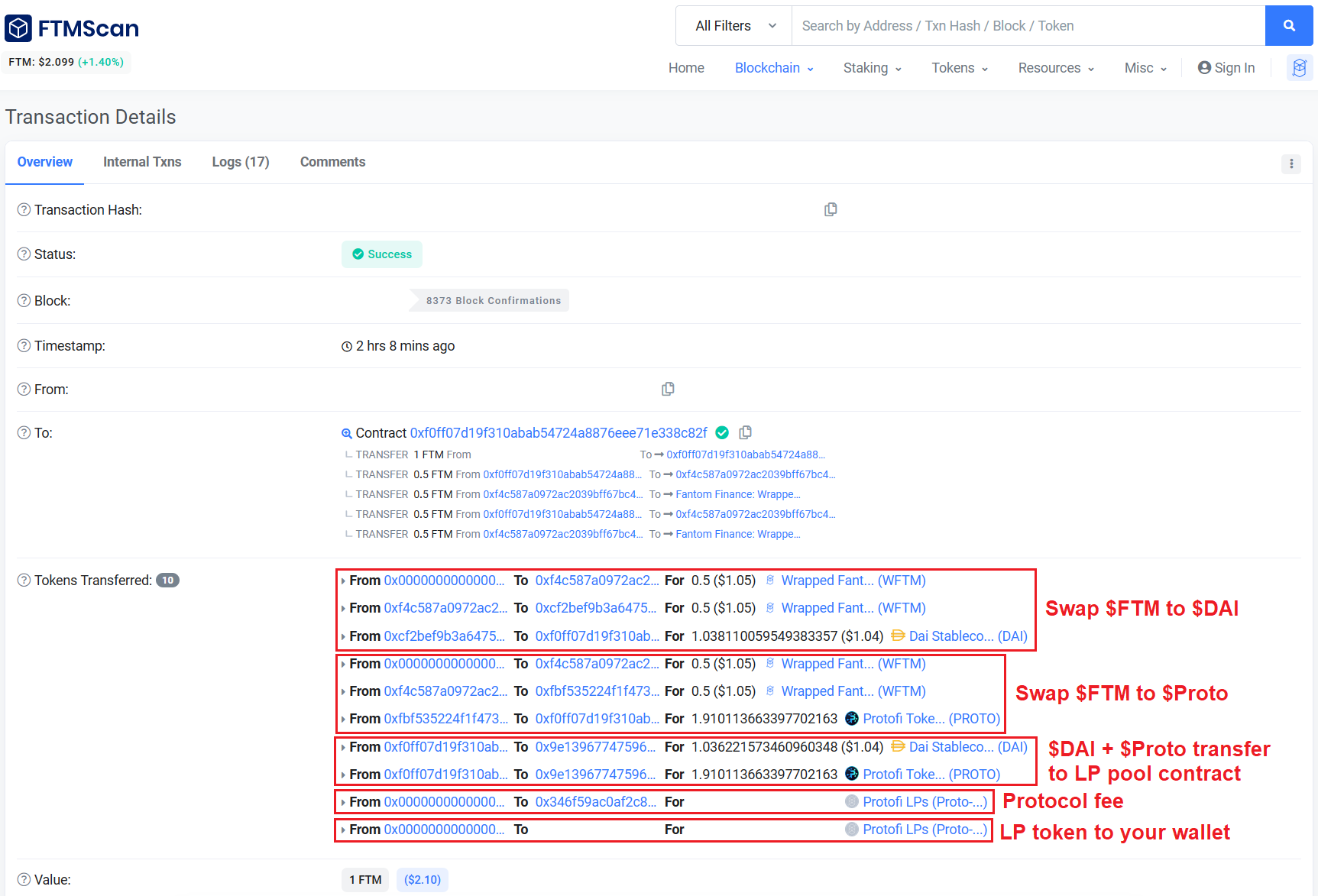Open the Comments tab

[x=332, y=162]
